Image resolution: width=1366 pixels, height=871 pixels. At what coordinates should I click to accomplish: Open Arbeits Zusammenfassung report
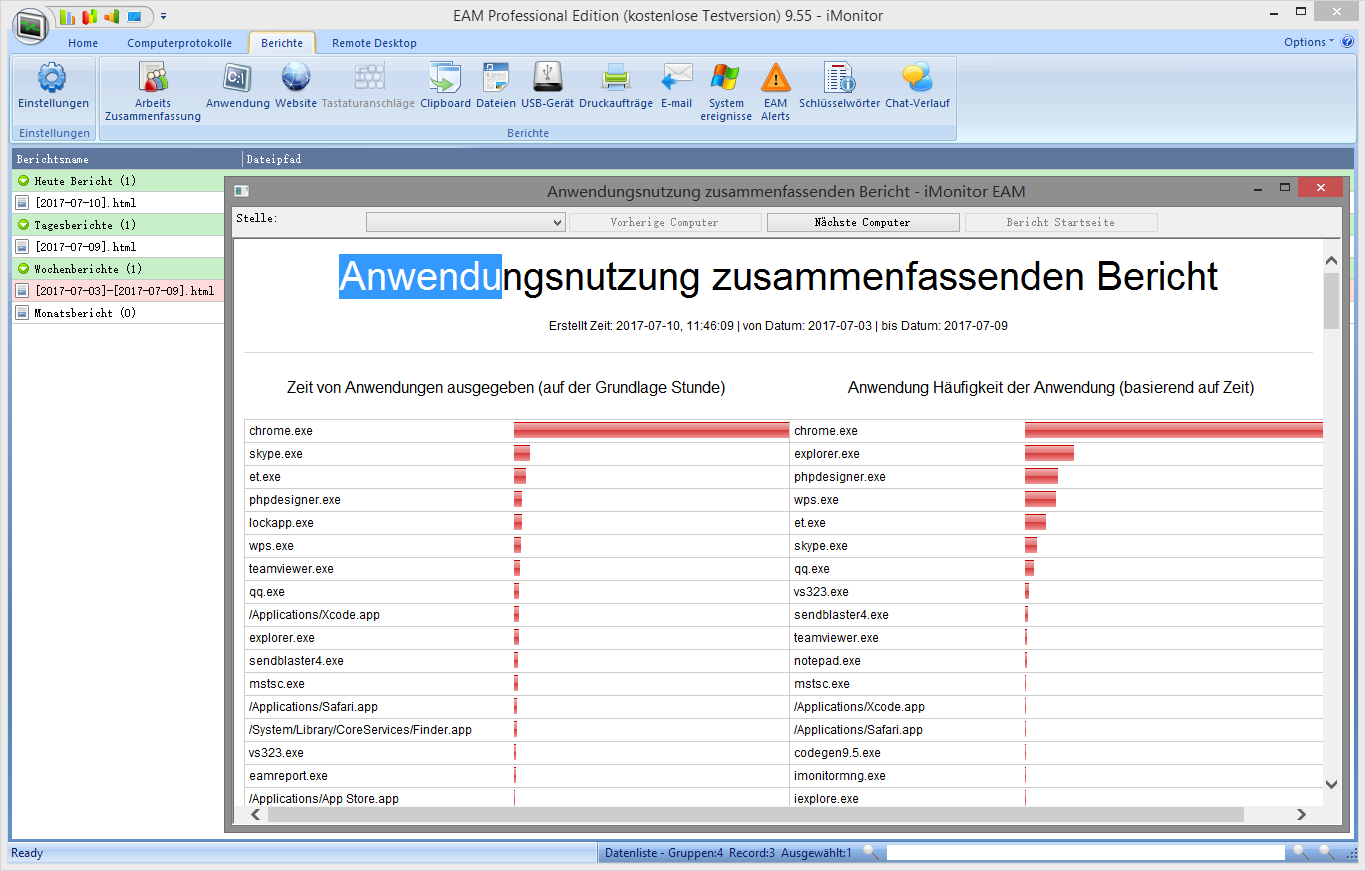tap(152, 80)
